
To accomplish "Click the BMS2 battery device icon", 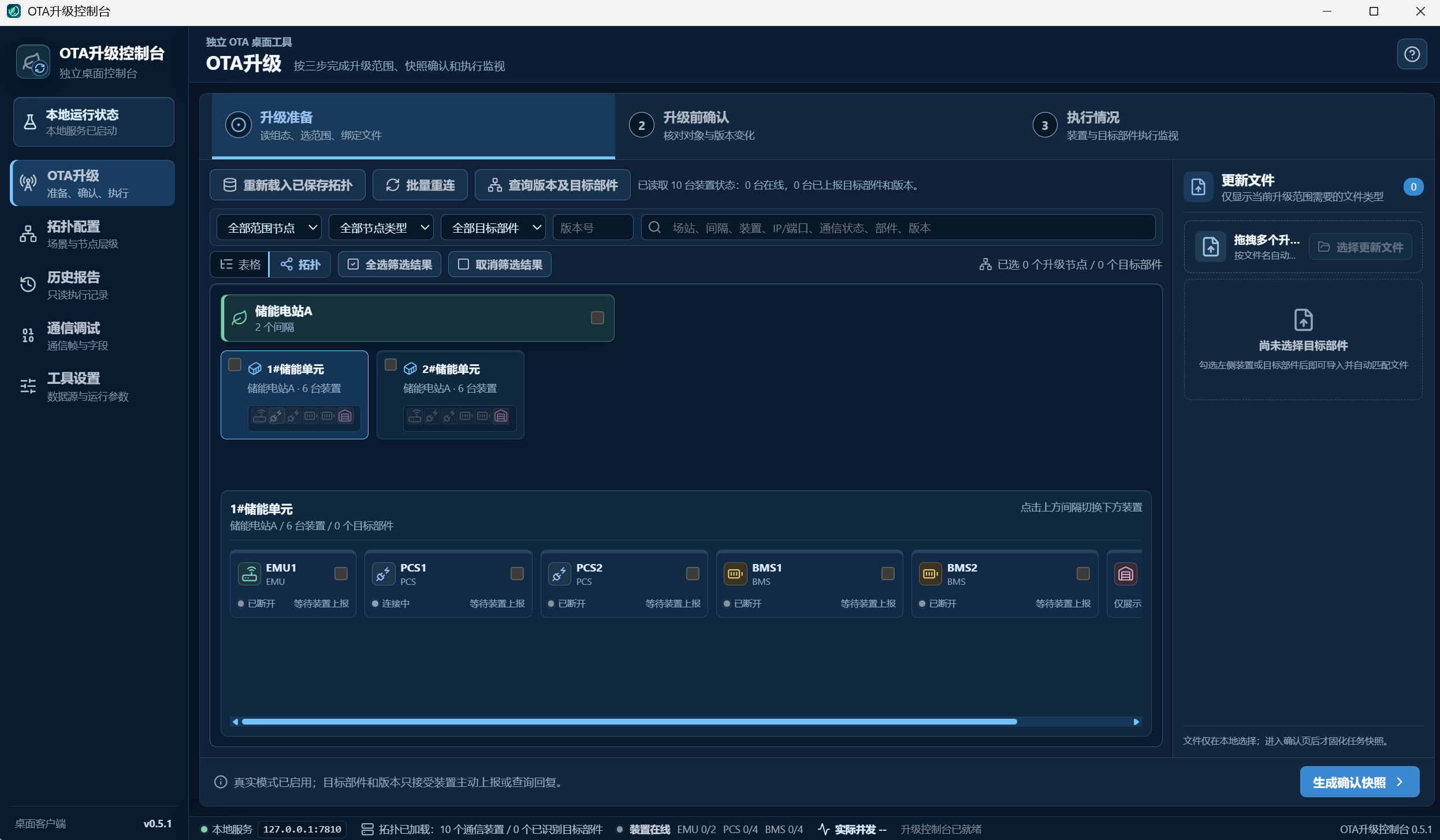I will tap(930, 574).
